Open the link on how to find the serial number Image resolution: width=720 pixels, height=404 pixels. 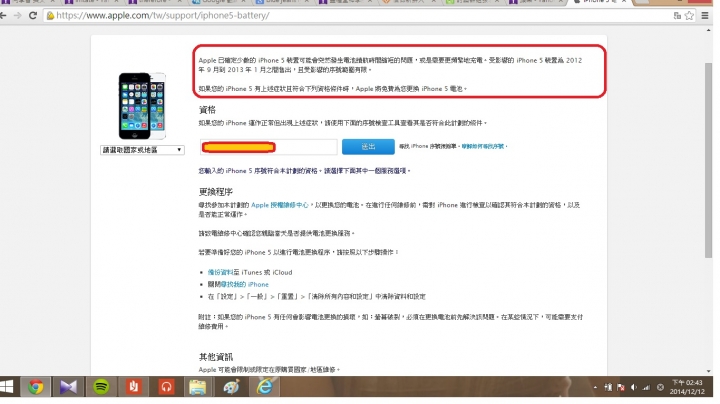pyautogui.click(x=483, y=146)
